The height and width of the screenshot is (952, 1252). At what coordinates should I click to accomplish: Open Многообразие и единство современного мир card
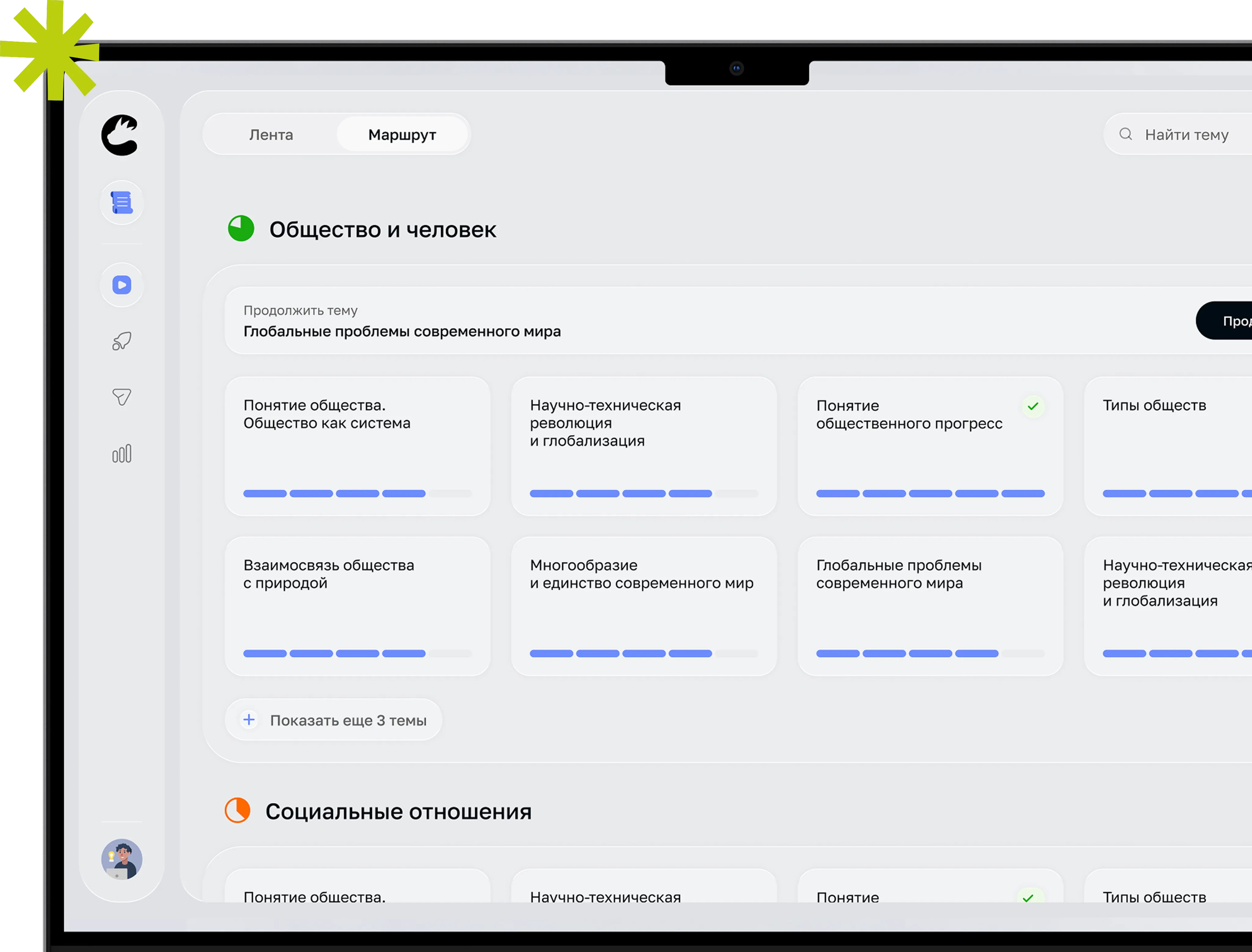(x=644, y=606)
